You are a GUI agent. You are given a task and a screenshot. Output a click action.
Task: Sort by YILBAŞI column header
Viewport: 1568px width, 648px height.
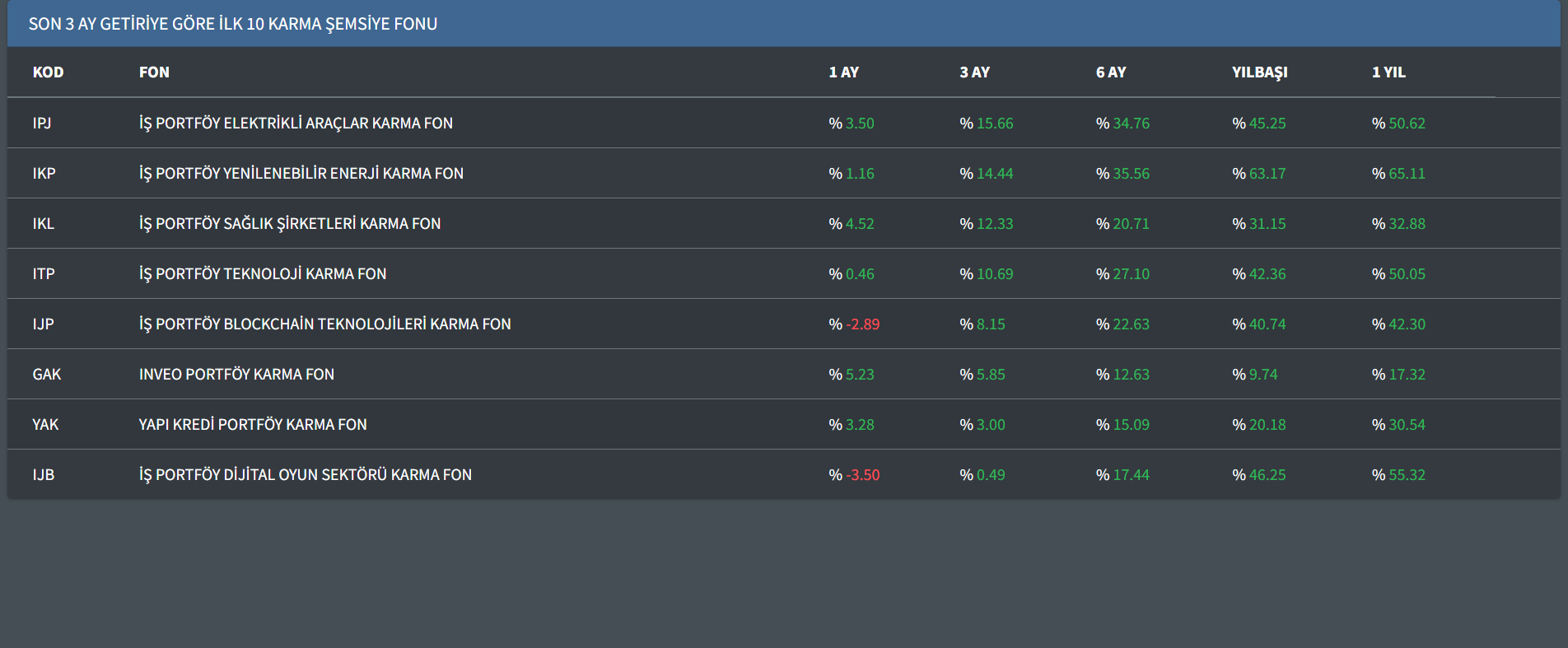[x=1259, y=72]
